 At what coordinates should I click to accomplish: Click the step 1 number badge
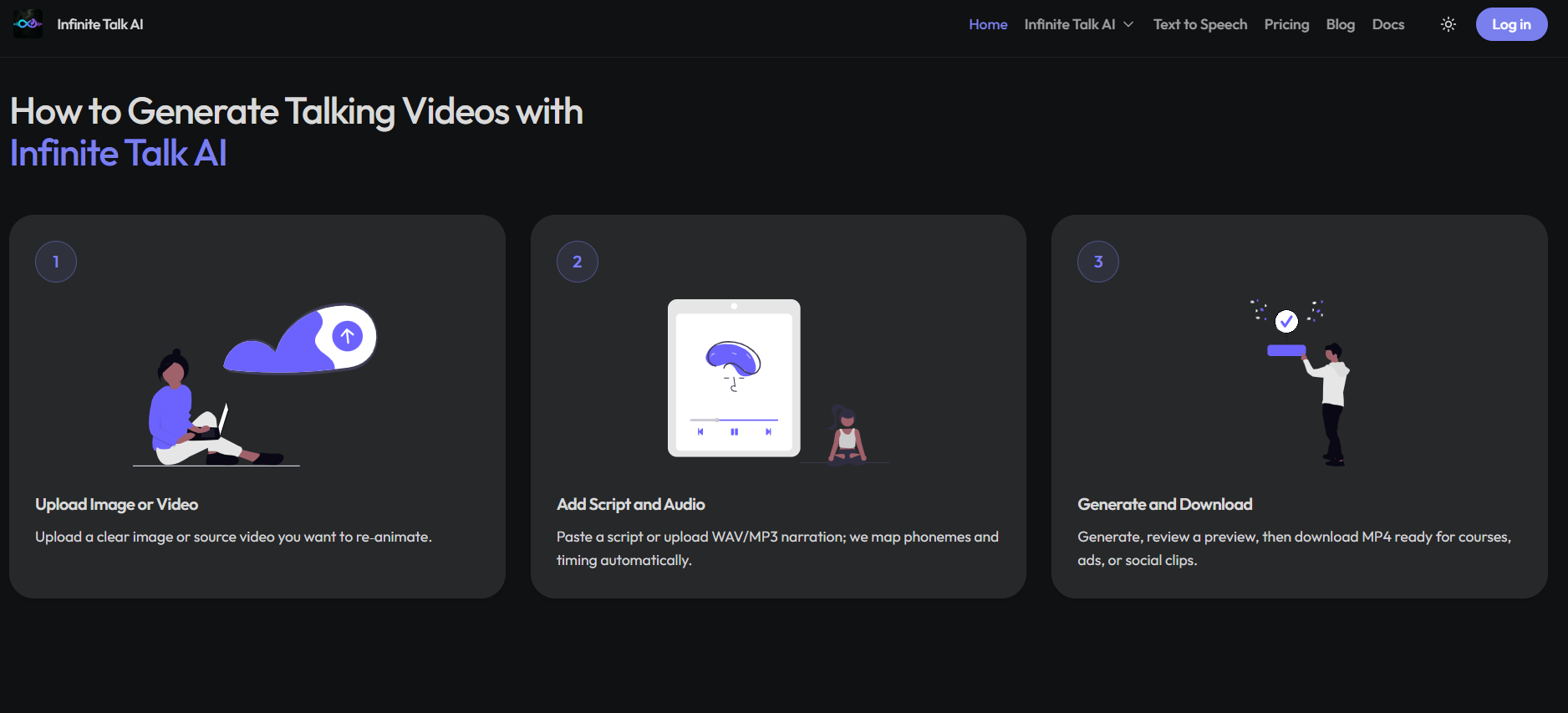tap(56, 262)
